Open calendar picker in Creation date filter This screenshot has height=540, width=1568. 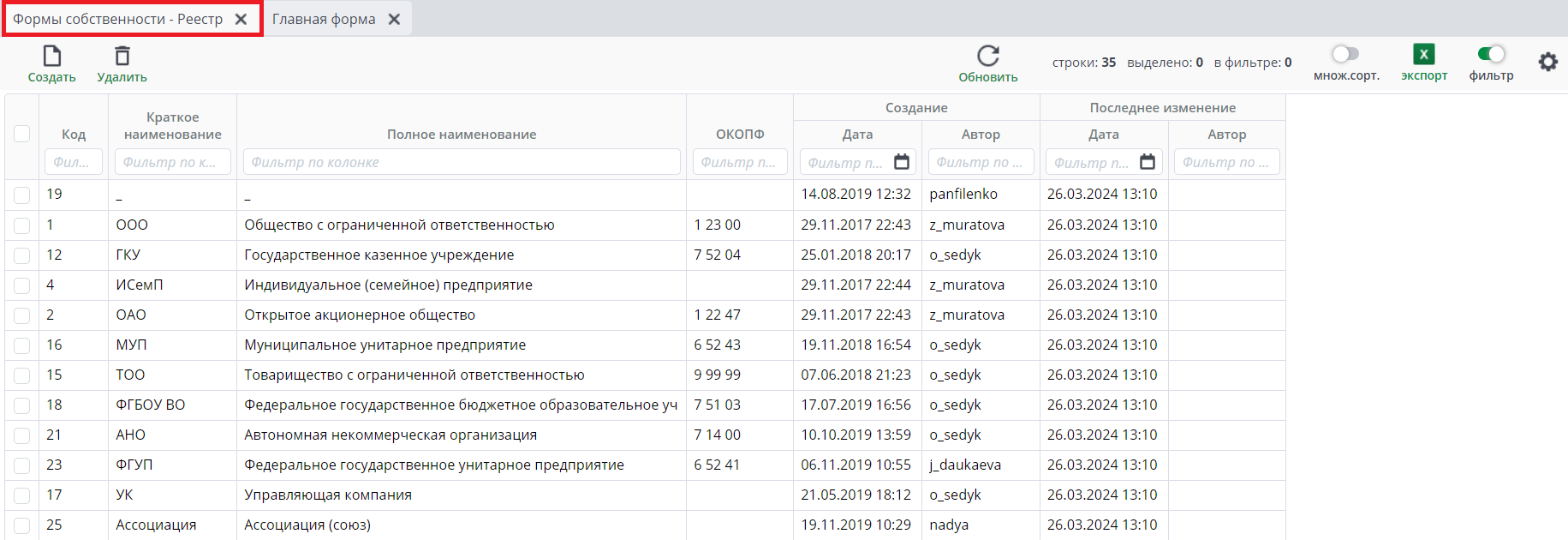click(902, 162)
